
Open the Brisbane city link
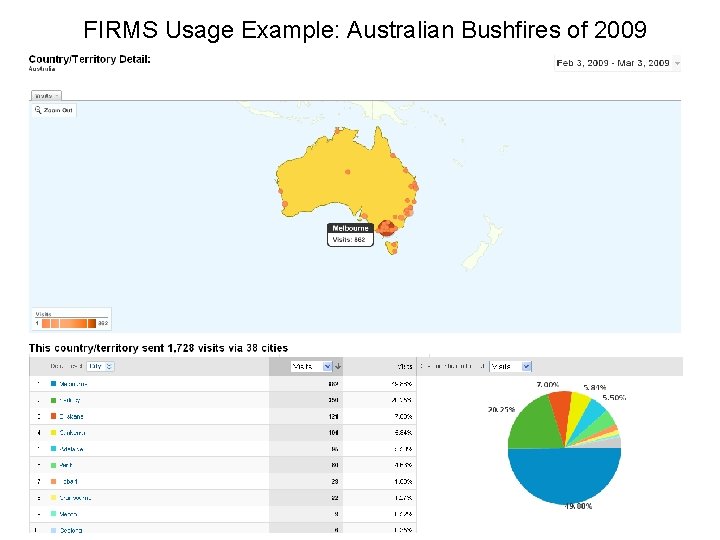click(71, 416)
